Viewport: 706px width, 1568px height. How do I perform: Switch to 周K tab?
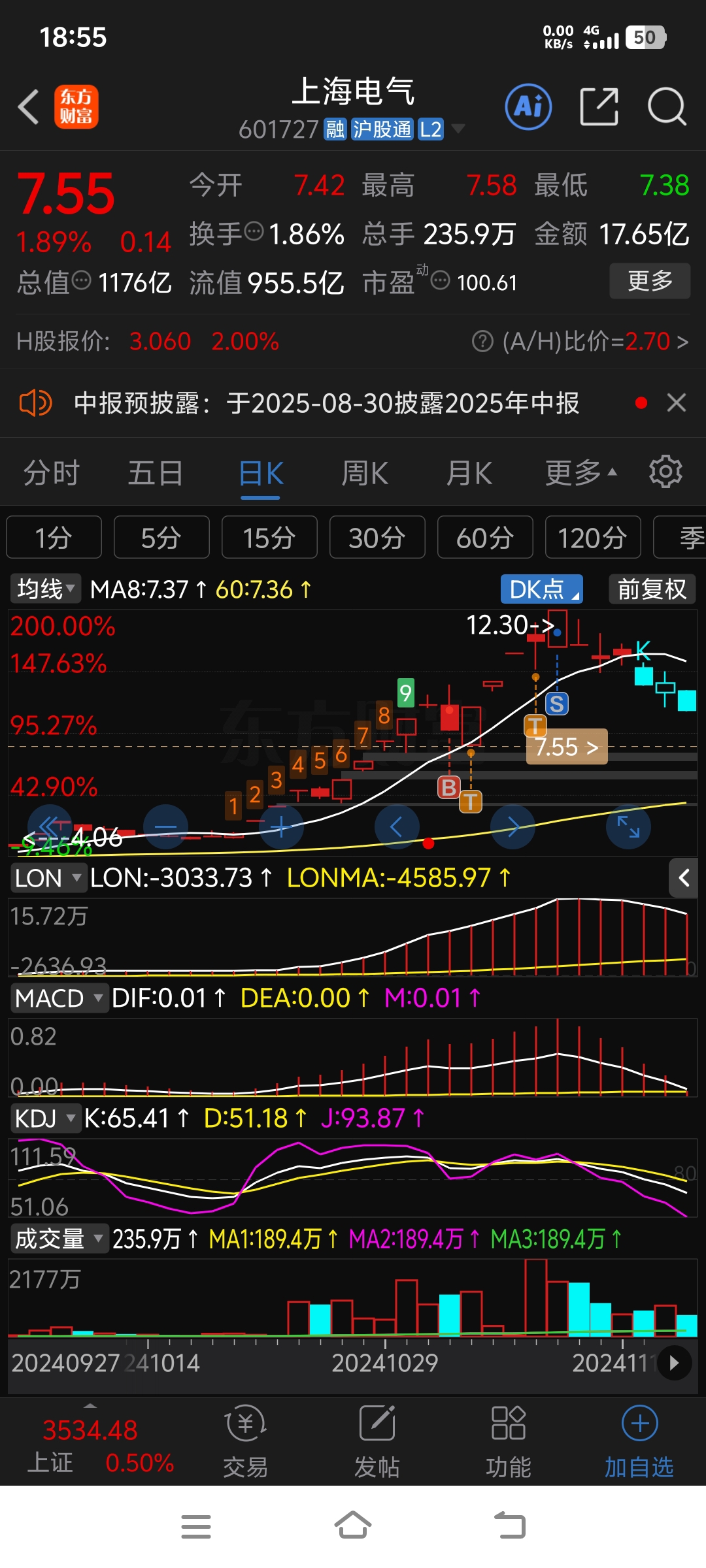[365, 472]
